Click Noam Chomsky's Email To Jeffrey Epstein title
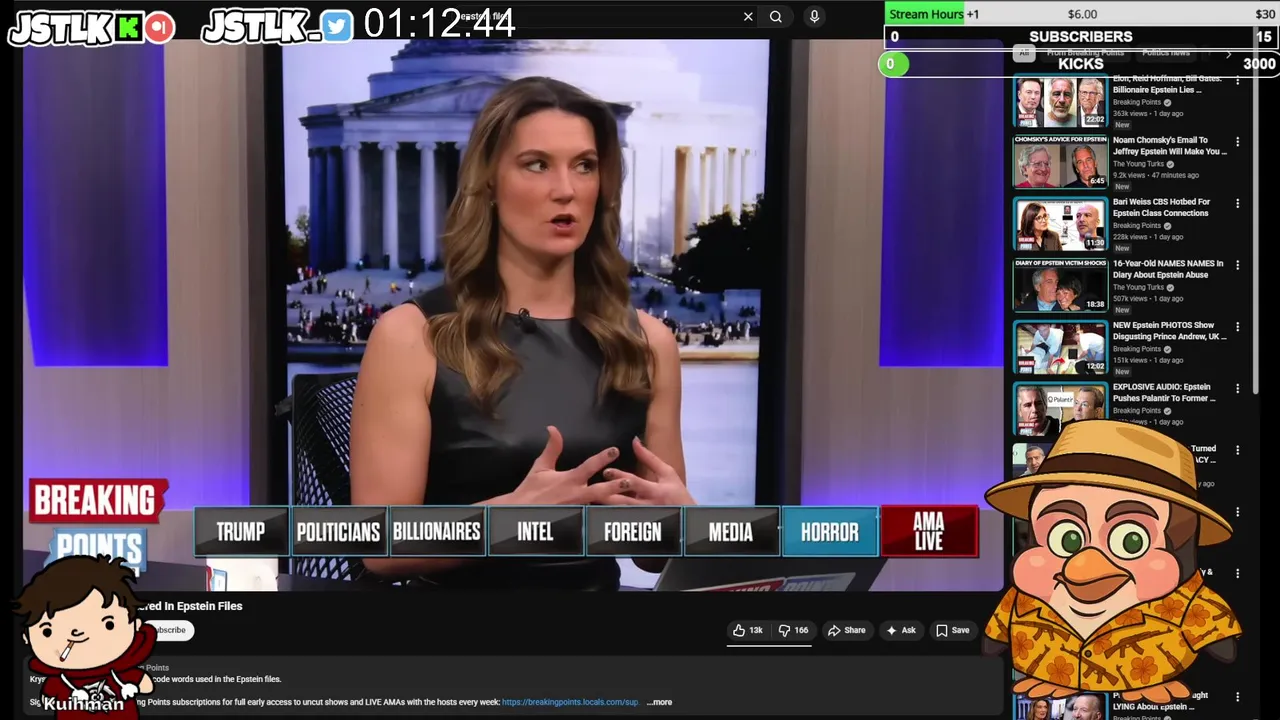The height and width of the screenshot is (720, 1280). click(1170, 146)
